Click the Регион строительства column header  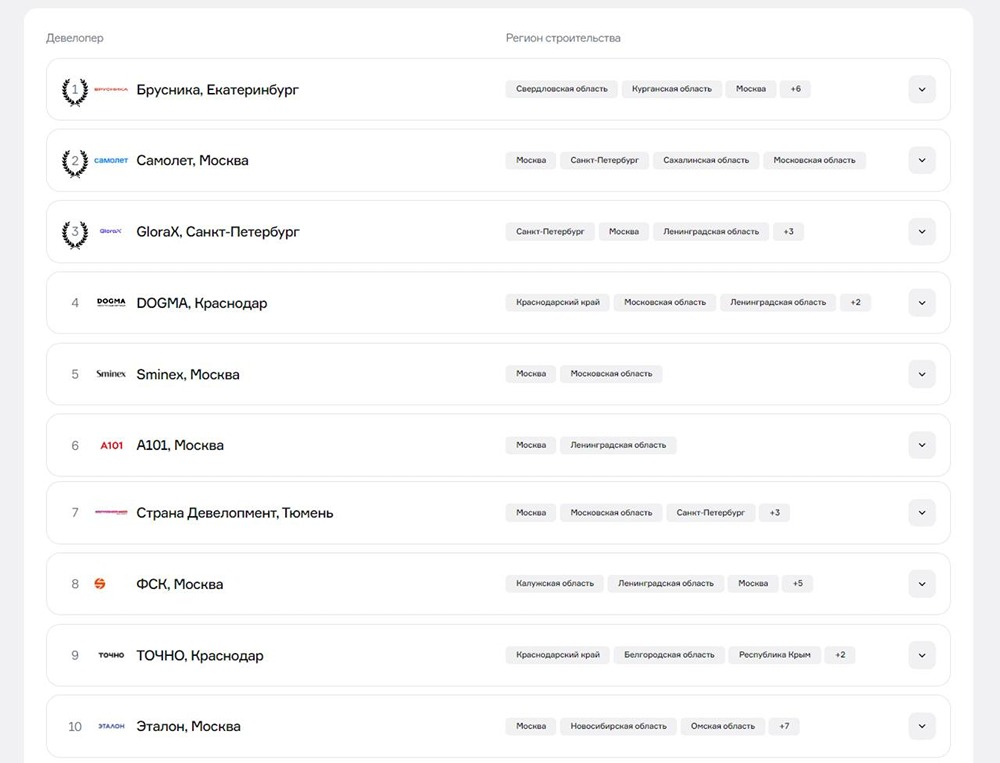563,38
